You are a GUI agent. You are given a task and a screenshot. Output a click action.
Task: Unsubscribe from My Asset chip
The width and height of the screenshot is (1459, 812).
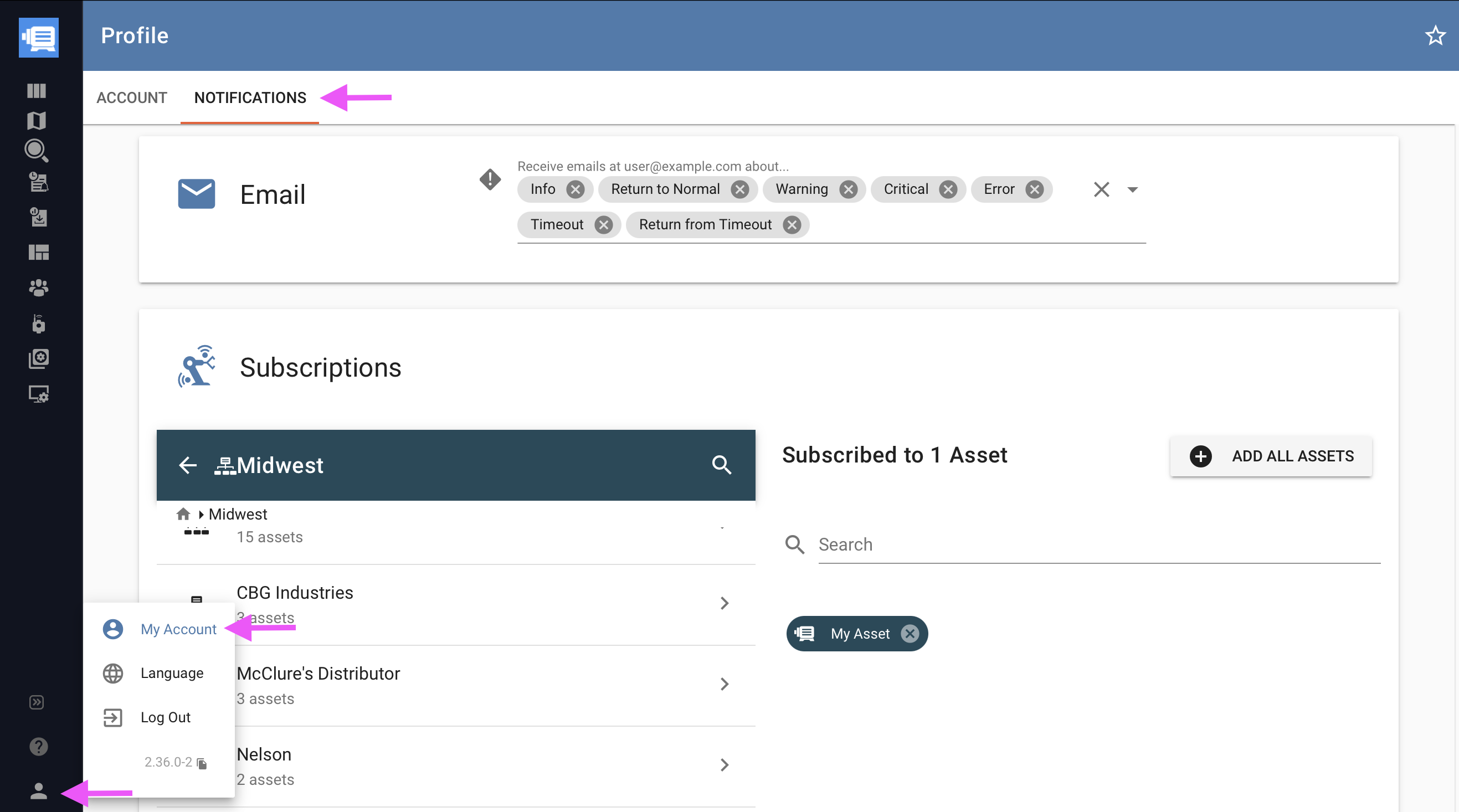(x=910, y=634)
